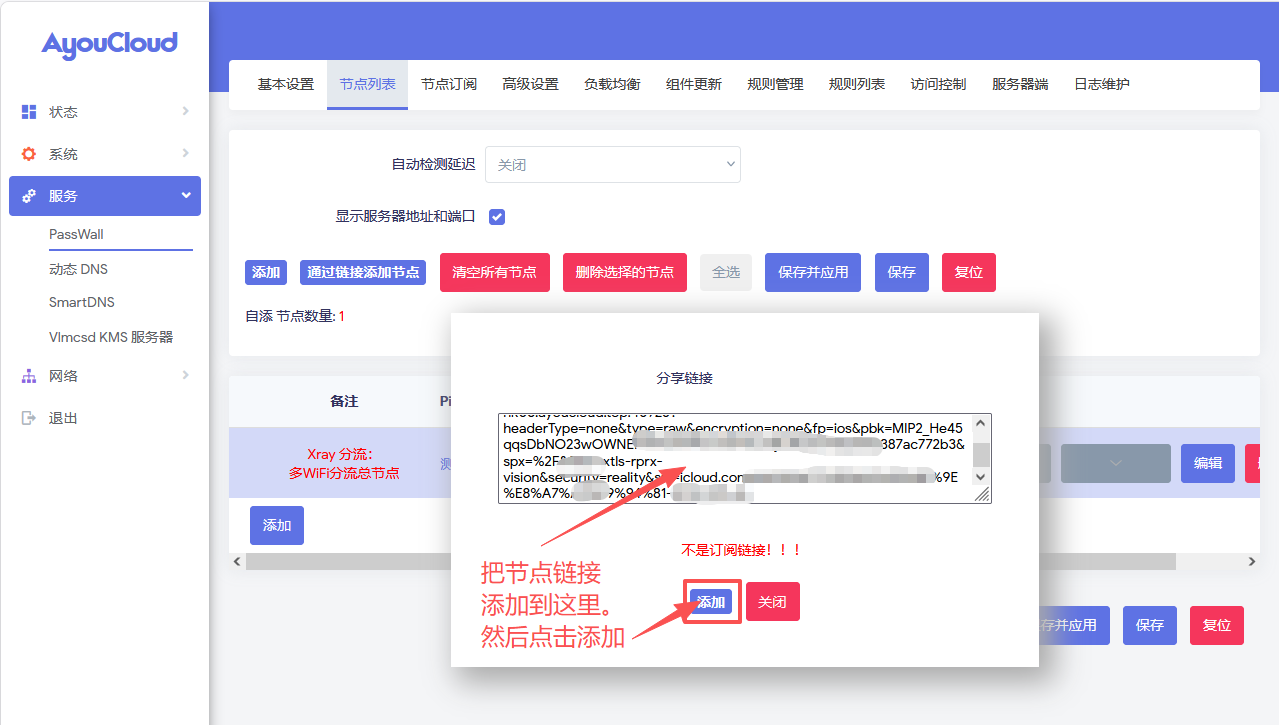Click the 系统 gear icon in sidebar

(29, 154)
